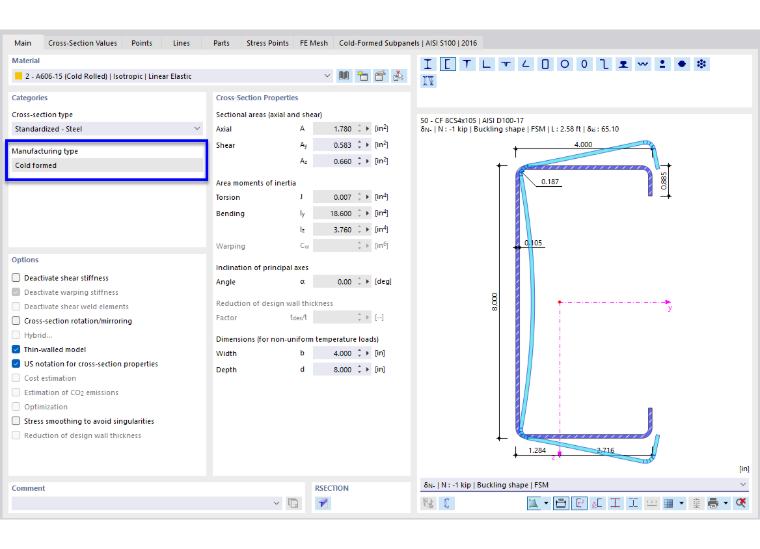Choose the T-section shape icon
The image size is (760, 549).
click(467, 64)
